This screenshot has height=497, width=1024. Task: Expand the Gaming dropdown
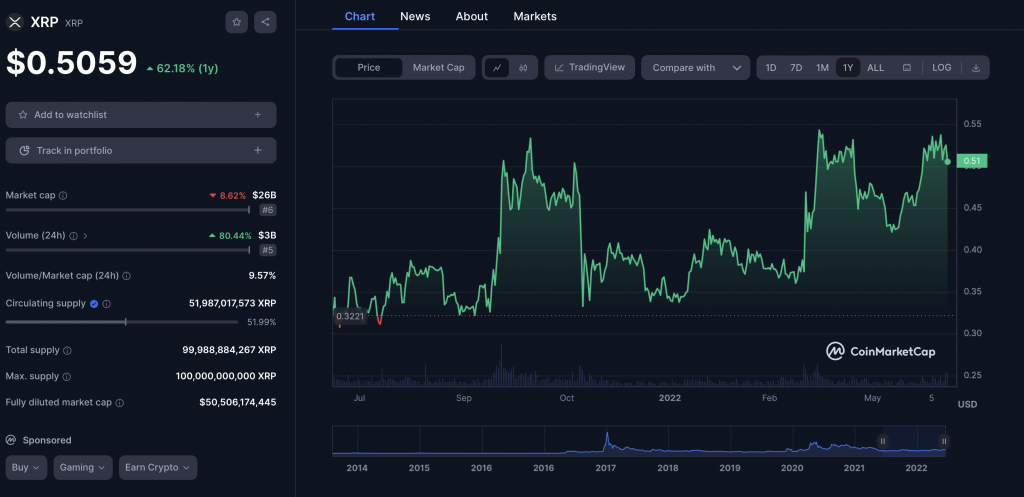[83, 468]
